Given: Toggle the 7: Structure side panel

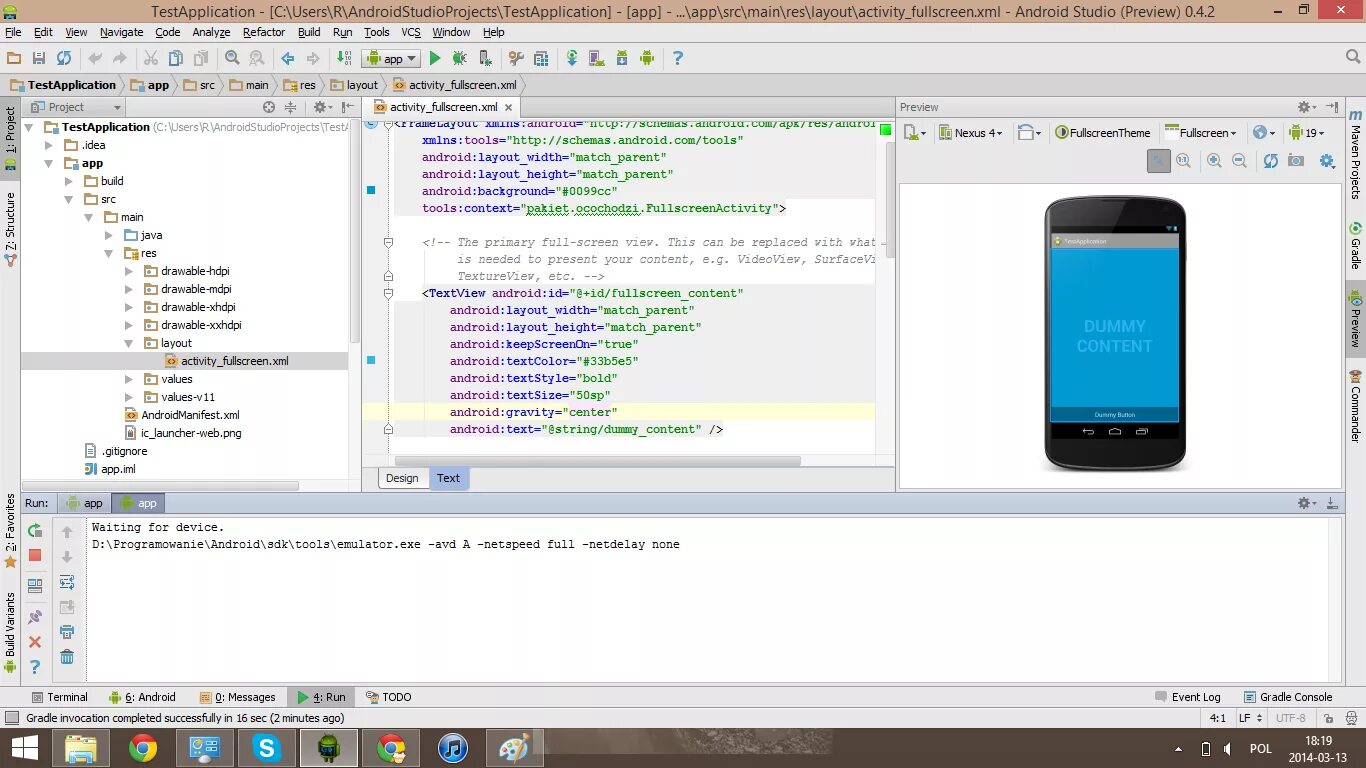Looking at the screenshot, I should click(10, 228).
